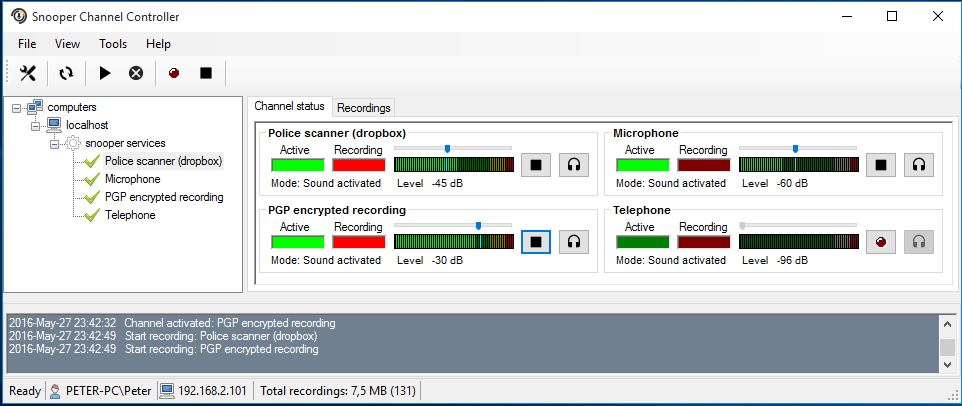Screen dimensions: 962x406
Task: Listen to Police scanner with headphones button
Action: pyautogui.click(x=574, y=165)
